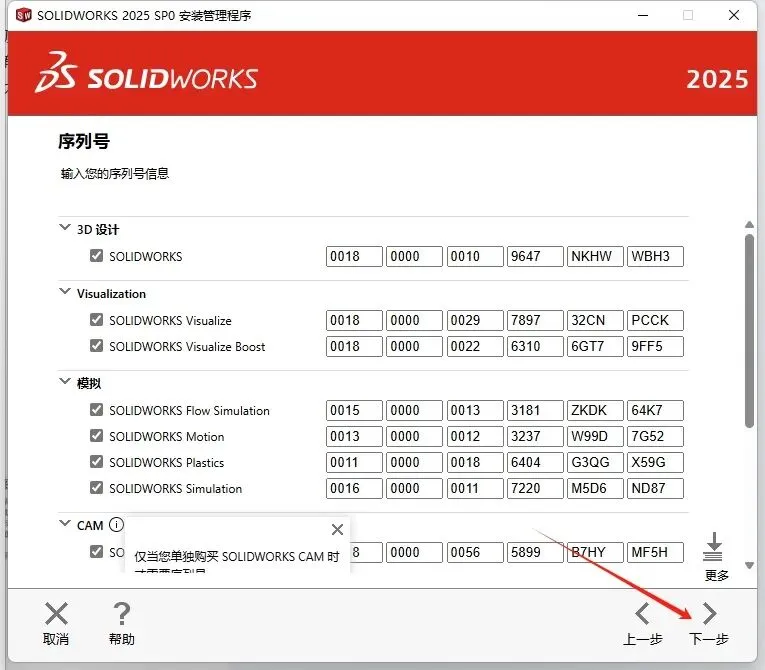Collapse the CAM section
Image resolution: width=765 pixels, height=670 pixels.
coord(64,523)
